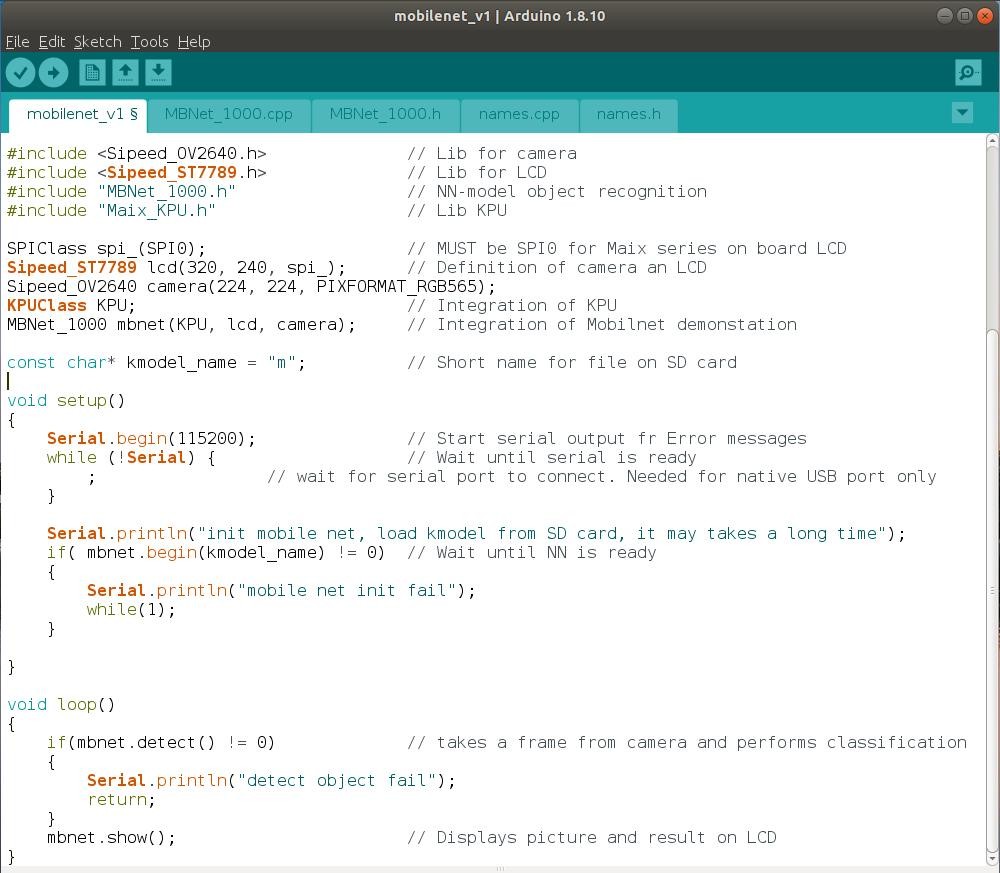Viewport: 1000px width, 873px height.
Task: Open the Sketch menu
Action: coord(96,42)
